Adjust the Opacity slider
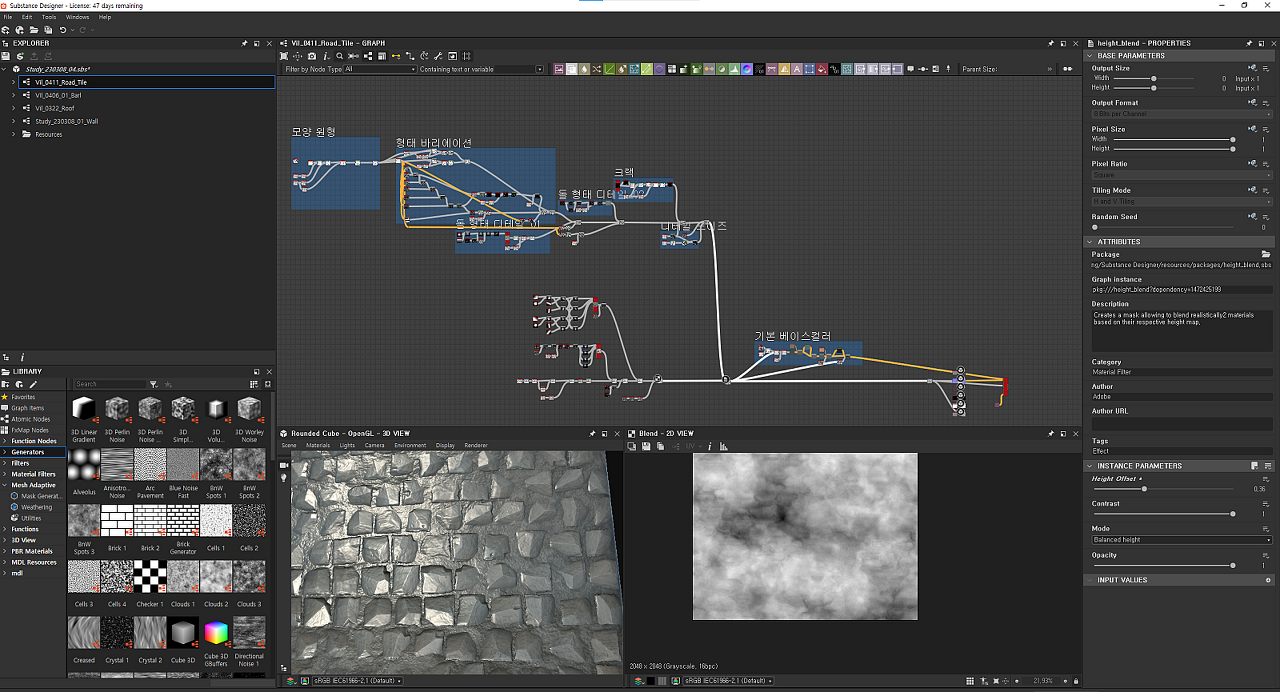The height and width of the screenshot is (692, 1280). click(1232, 566)
